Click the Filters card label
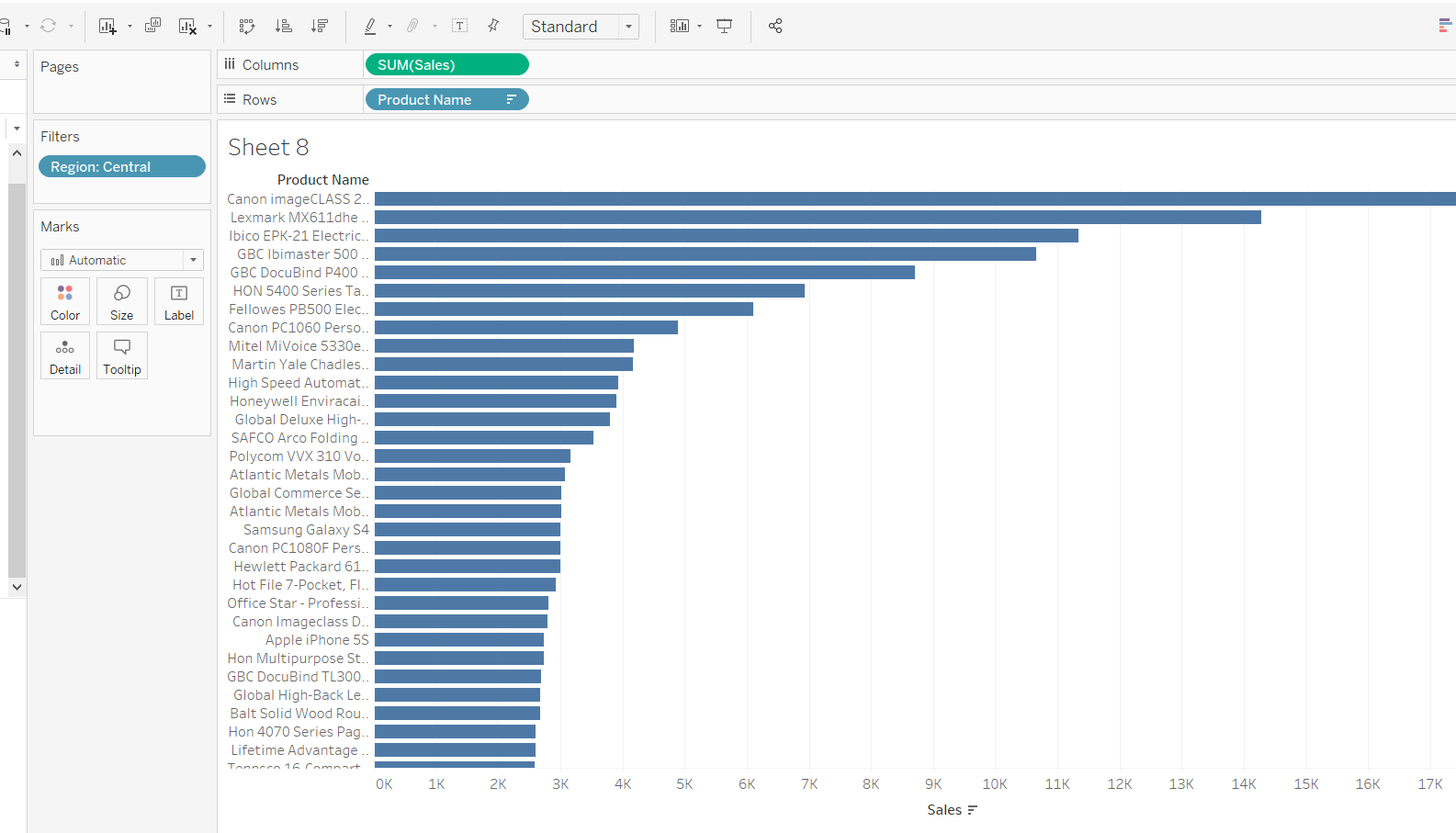 point(60,136)
